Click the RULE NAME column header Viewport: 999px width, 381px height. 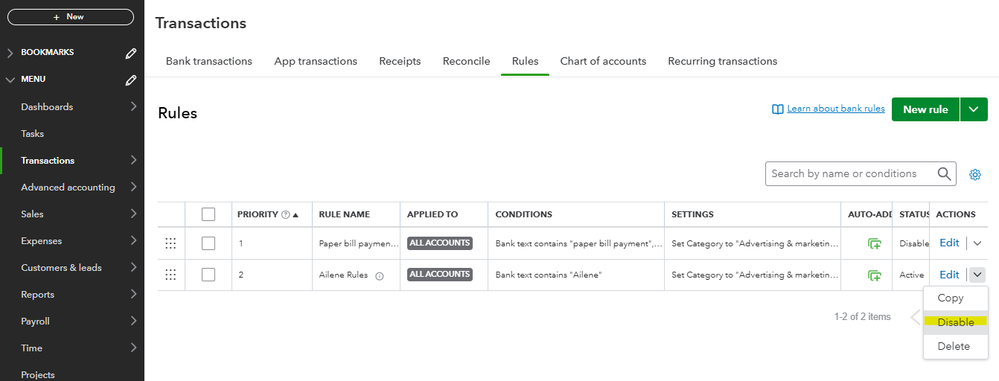(344, 215)
